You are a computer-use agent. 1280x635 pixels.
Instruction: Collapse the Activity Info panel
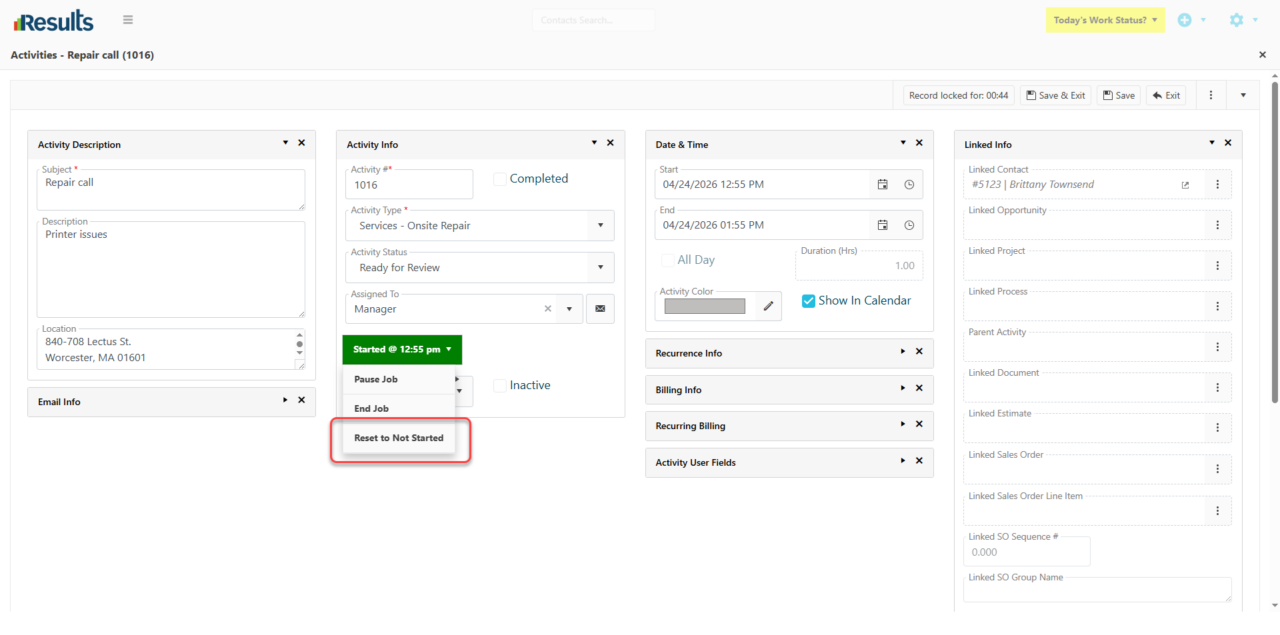click(x=594, y=143)
